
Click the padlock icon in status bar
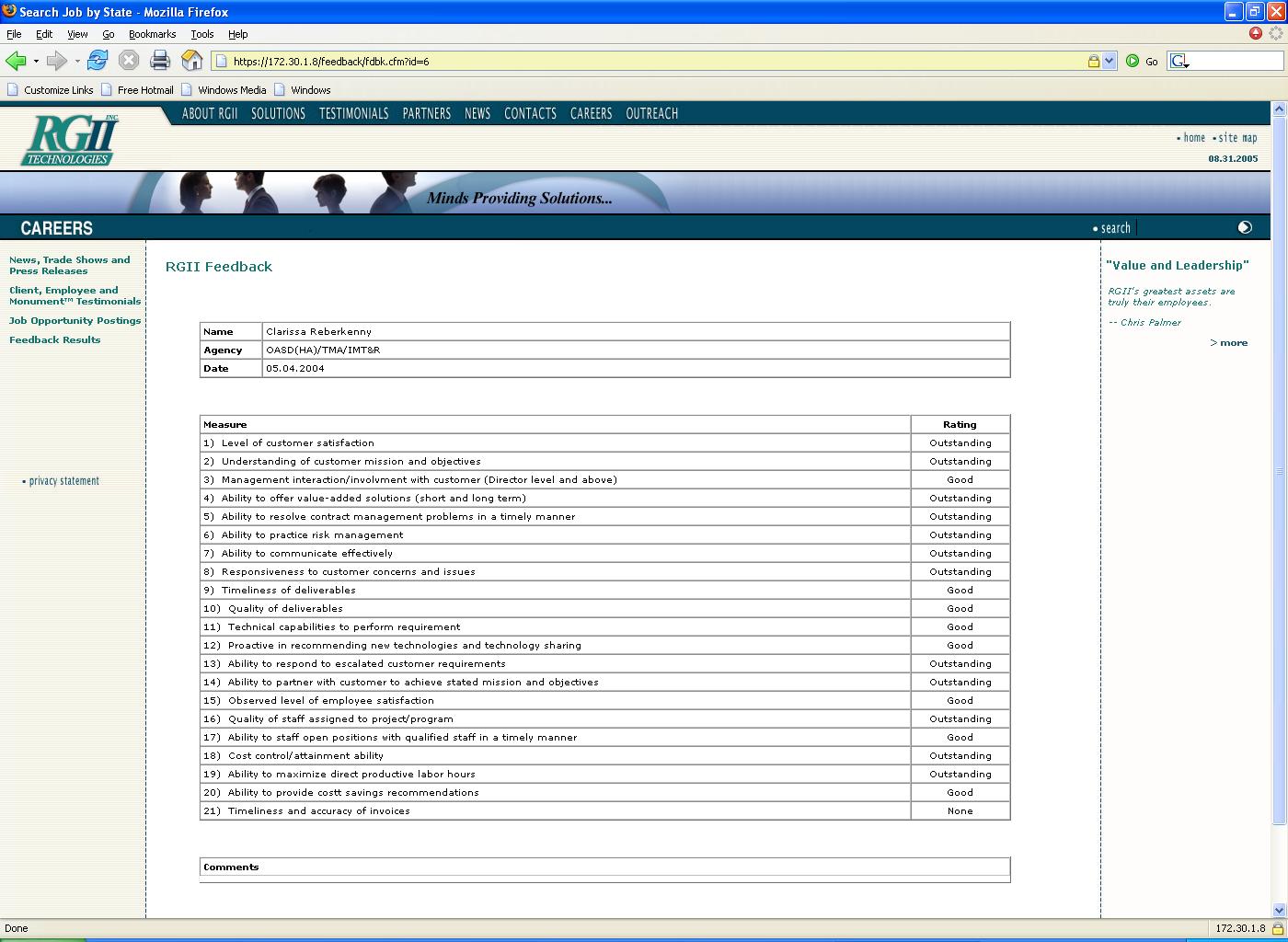(x=1277, y=928)
